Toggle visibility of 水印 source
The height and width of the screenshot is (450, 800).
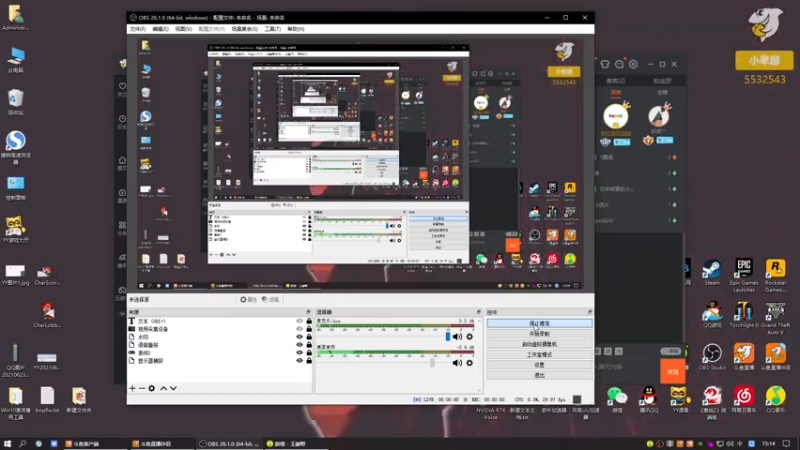pyautogui.click(x=299, y=337)
